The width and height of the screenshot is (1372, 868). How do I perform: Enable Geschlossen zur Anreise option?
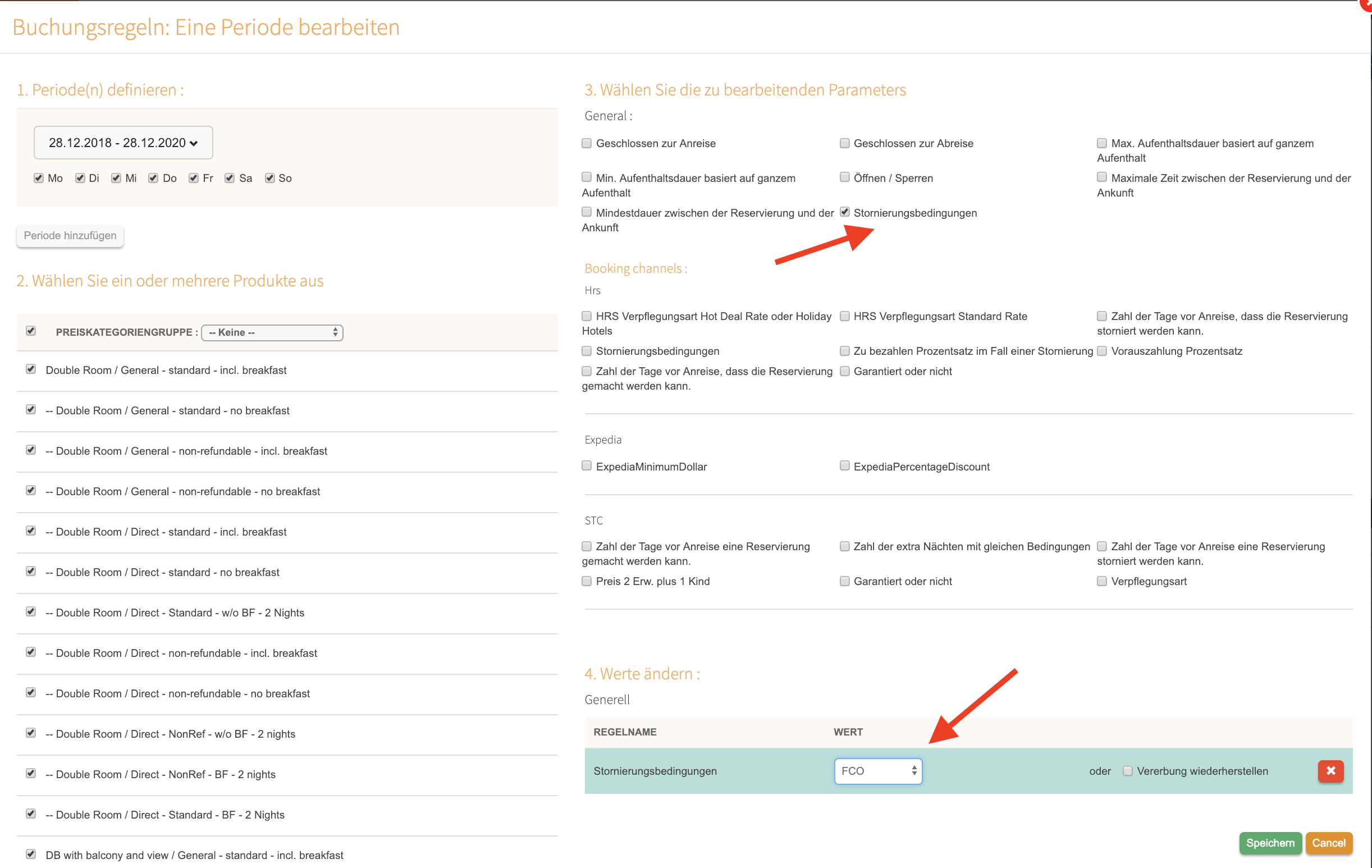point(586,143)
